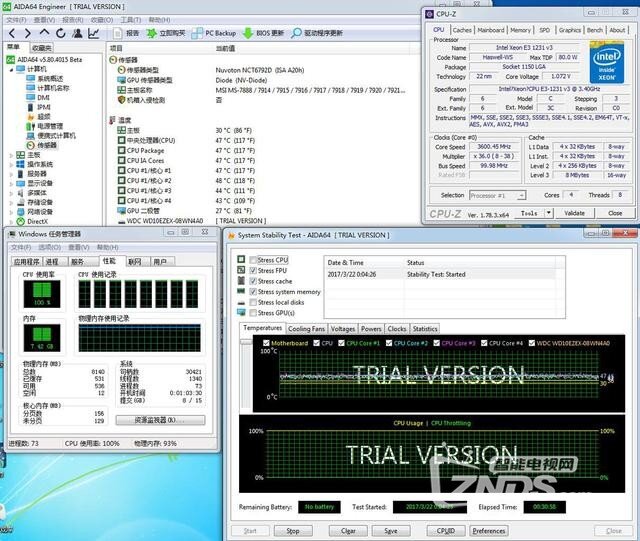This screenshot has width=640, height=541.
Task: Uncheck the Stress system memory checkbox
Action: coord(253,292)
